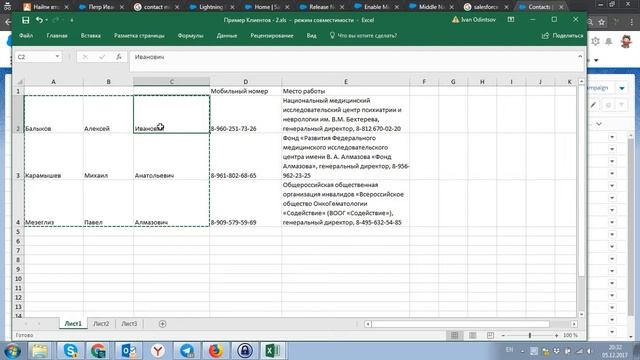
Task: Open the Undo history dropdown arrow
Action: (x=47, y=20)
